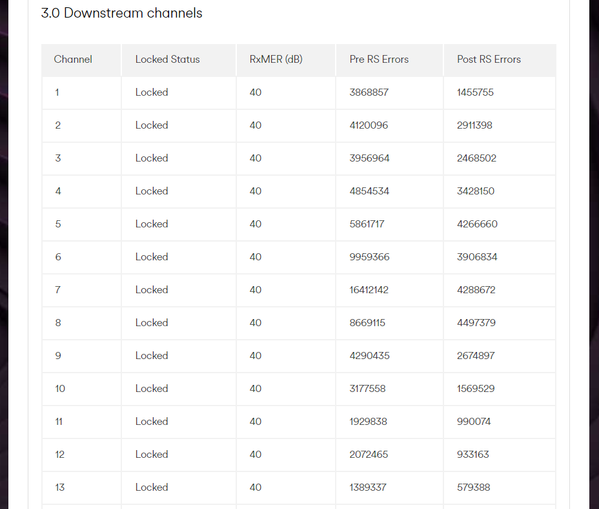Click Pre RS Errors value 16412142
Image resolution: width=599 pixels, height=509 pixels.
click(369, 290)
